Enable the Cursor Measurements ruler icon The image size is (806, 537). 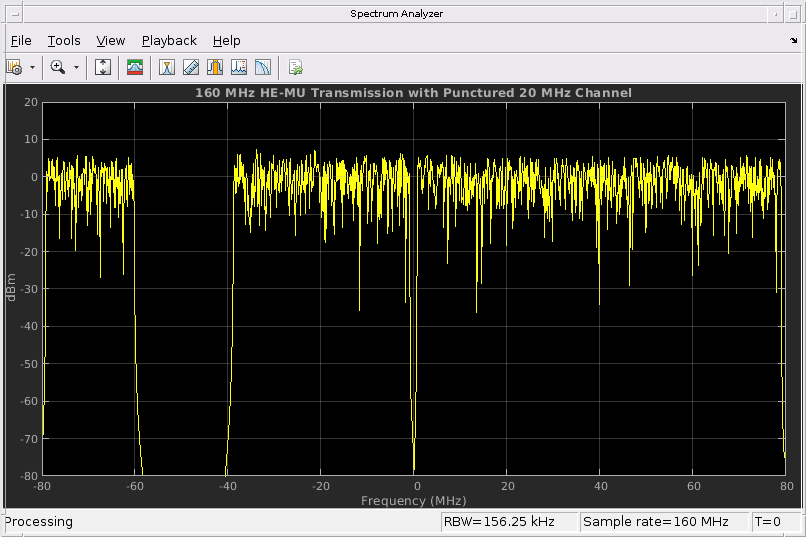pyautogui.click(x=191, y=67)
